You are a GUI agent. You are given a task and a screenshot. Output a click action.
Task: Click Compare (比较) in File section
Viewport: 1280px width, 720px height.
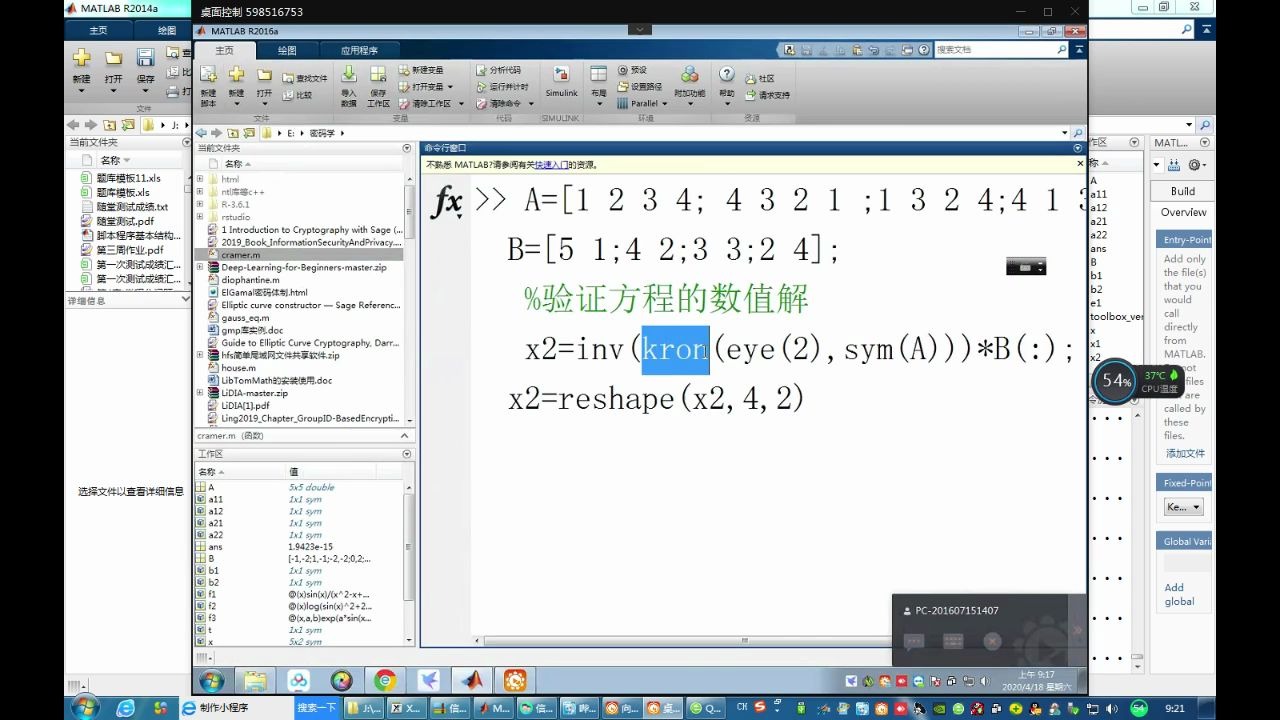[297, 95]
